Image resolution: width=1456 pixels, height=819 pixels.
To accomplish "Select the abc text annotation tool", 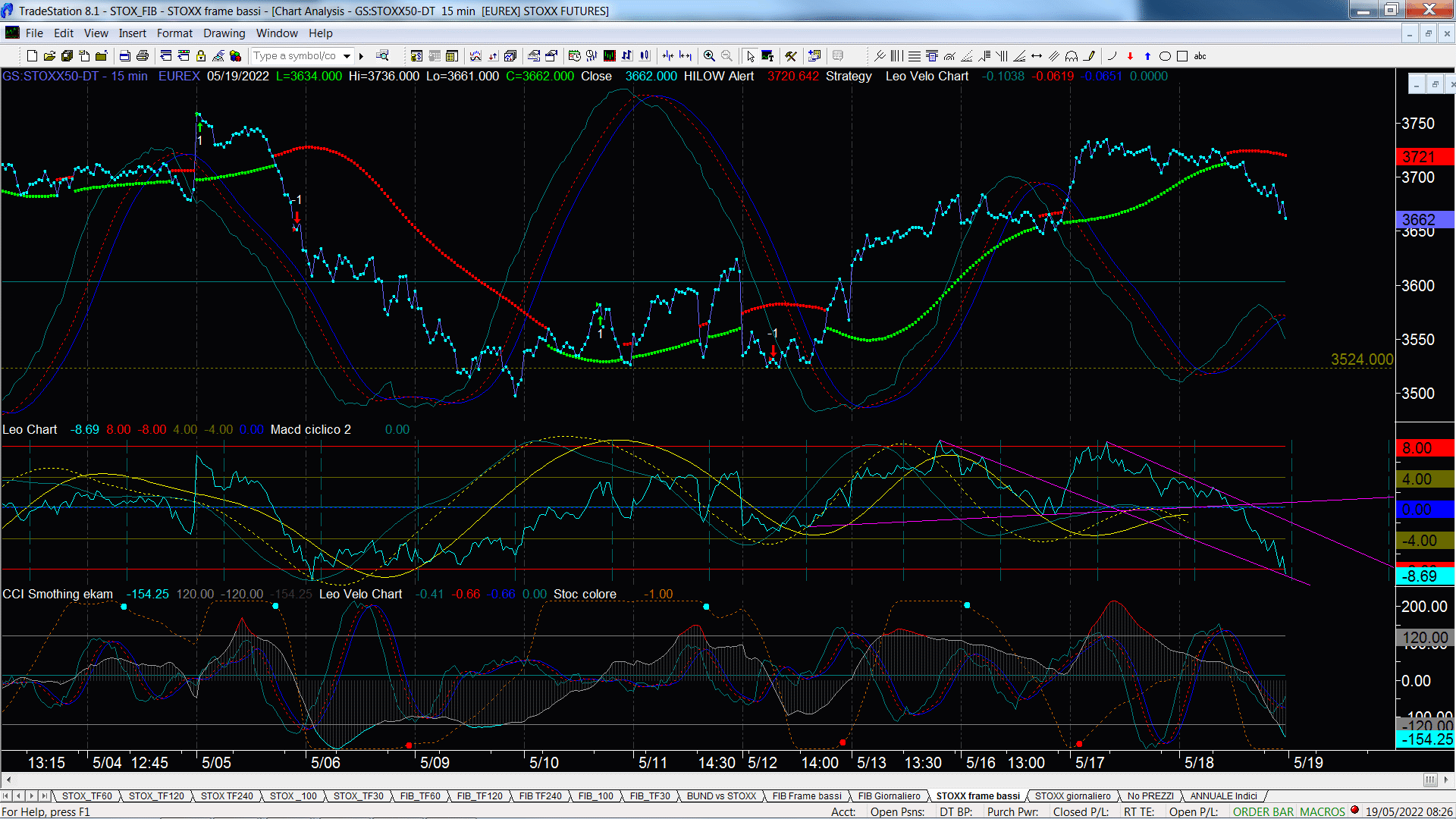I will coord(1200,56).
